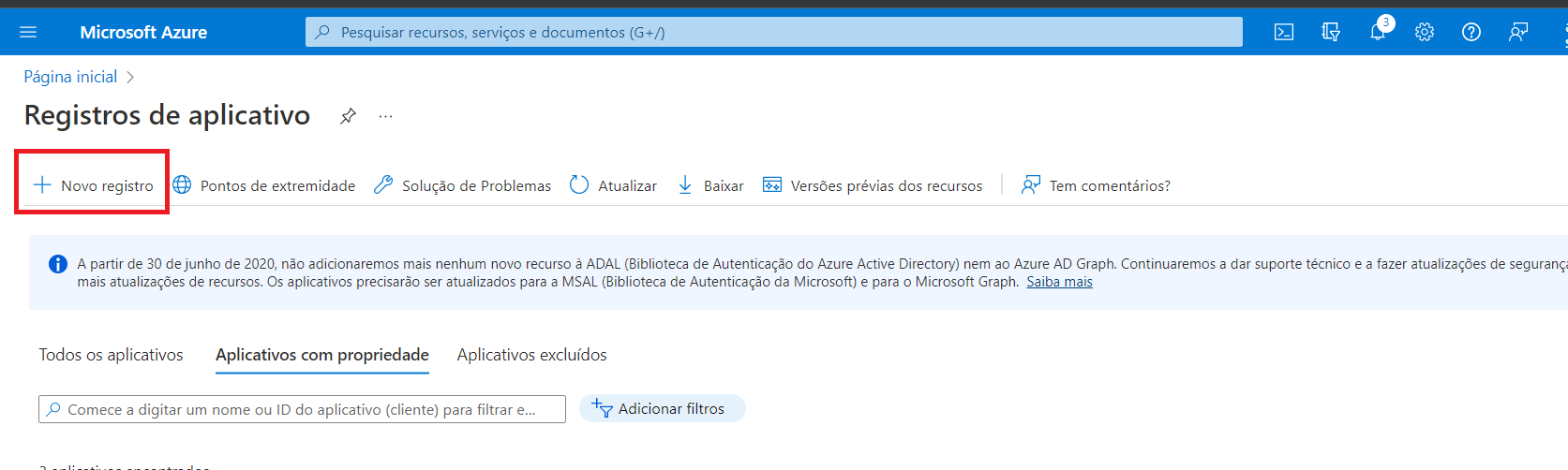
Task: Click Baixar to download list
Action: point(710,185)
